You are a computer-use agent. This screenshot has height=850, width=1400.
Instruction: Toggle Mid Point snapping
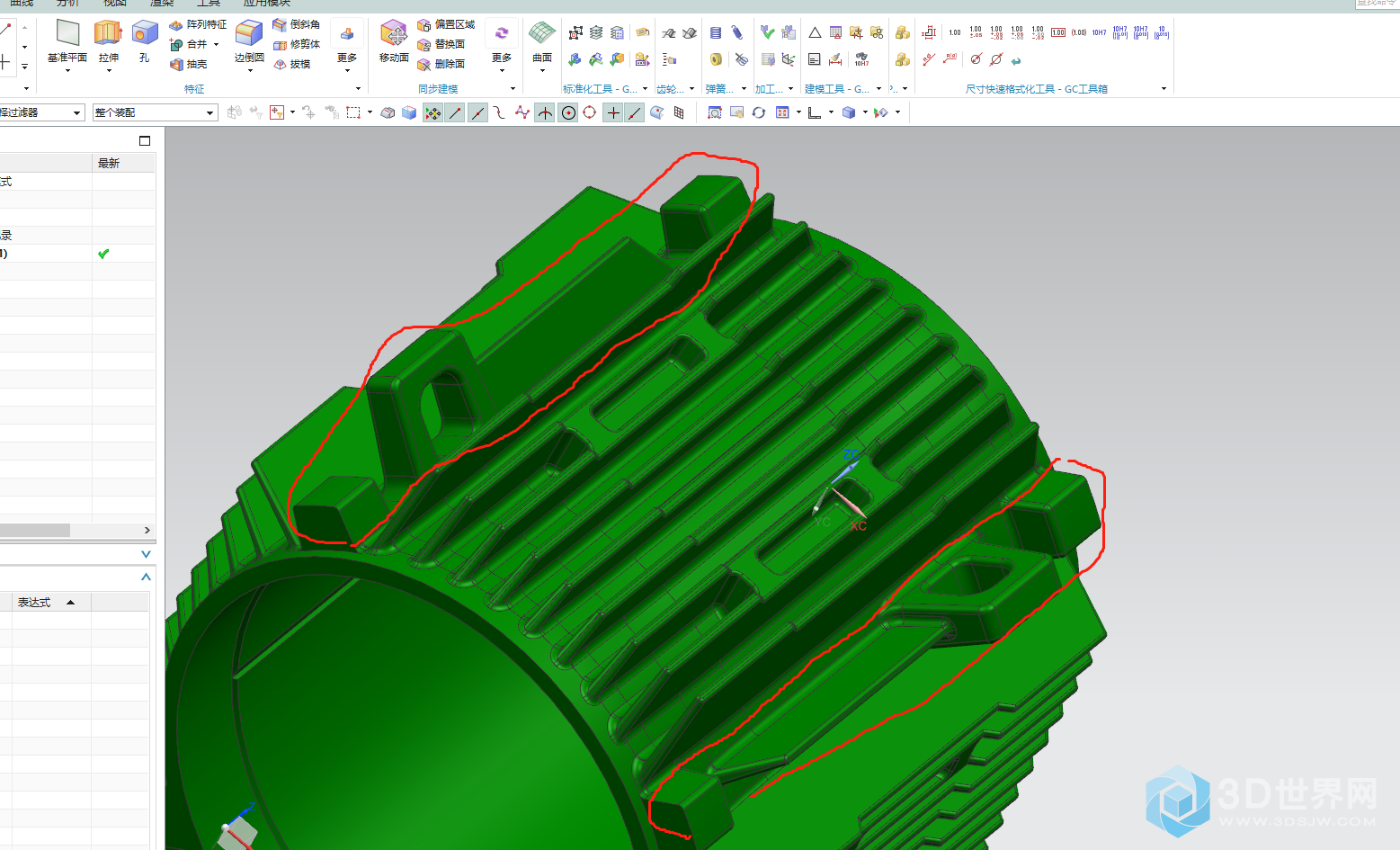click(477, 112)
